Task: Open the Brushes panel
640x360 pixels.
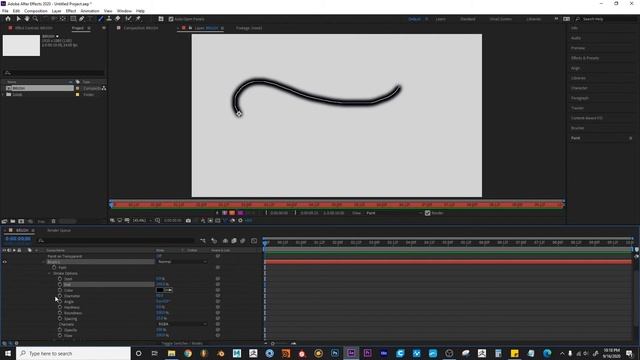Action: click(578, 128)
